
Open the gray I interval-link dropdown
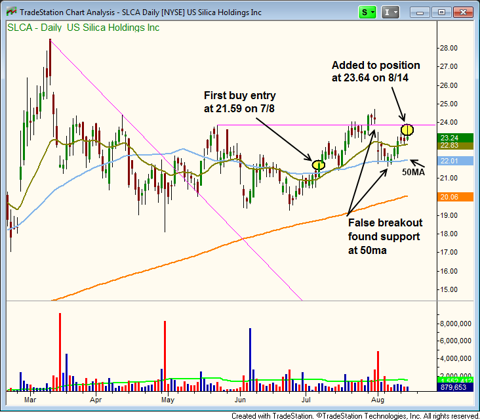coord(395,12)
